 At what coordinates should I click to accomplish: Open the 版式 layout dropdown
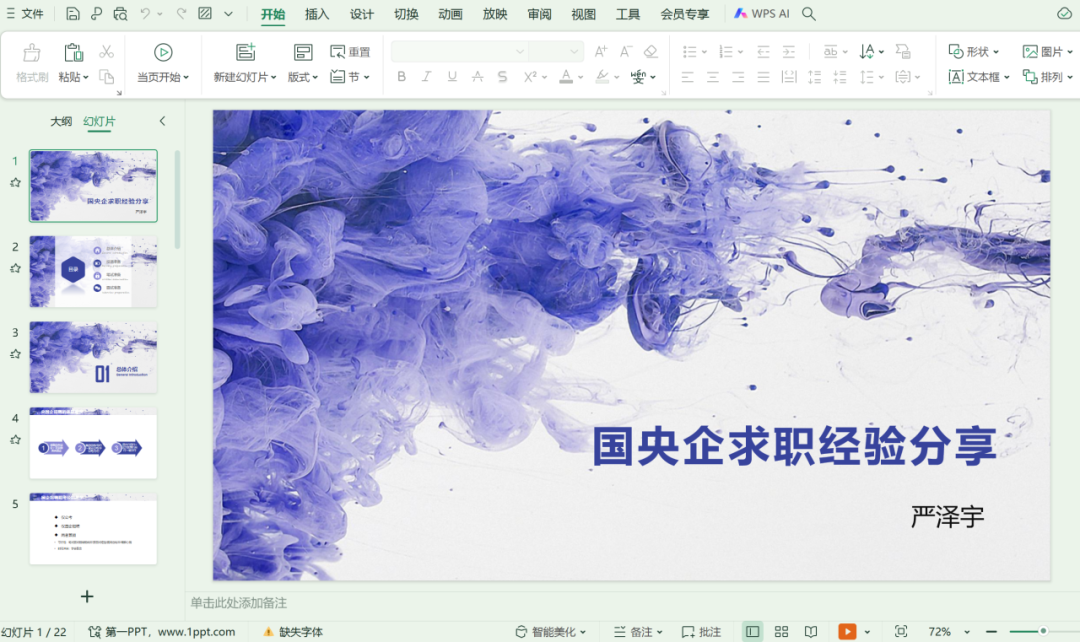click(x=303, y=77)
